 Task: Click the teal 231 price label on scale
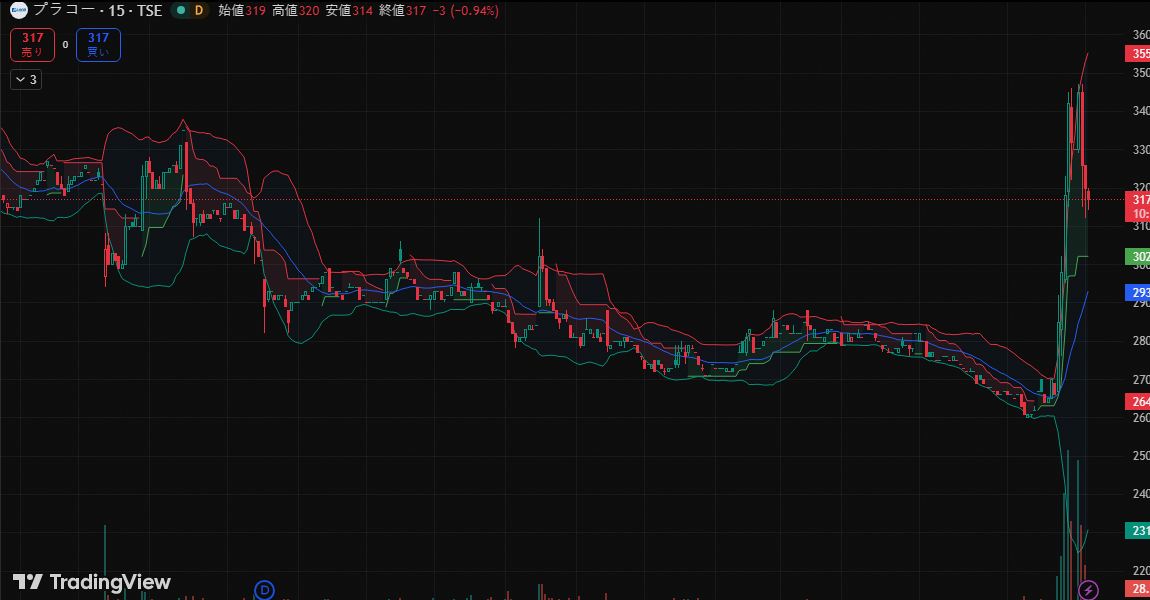coord(1138,530)
